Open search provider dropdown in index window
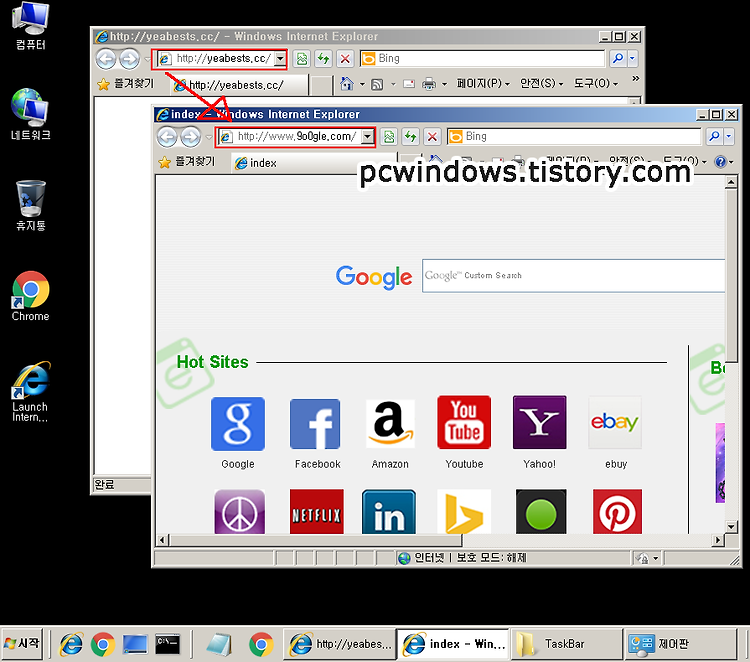750x662 pixels. tap(728, 136)
